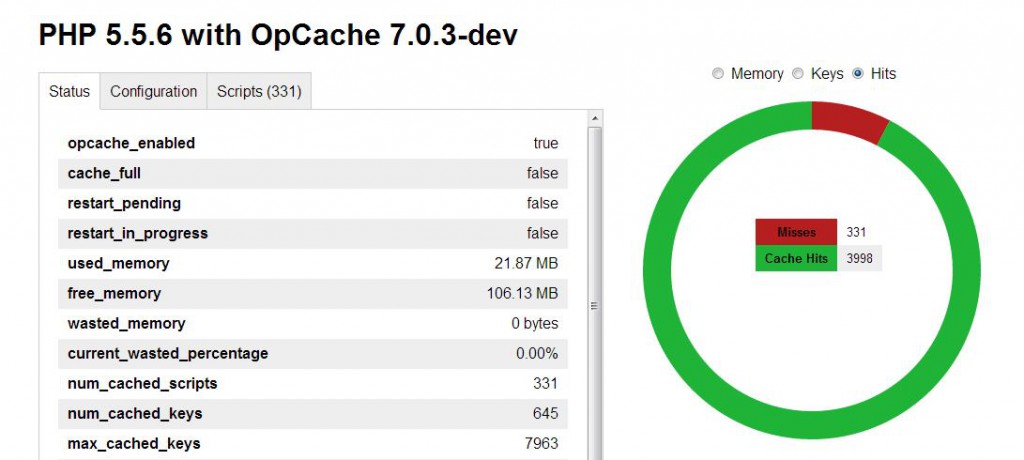Screen dimensions: 1024x460
Task: Click the max_cached_keys row label
Action: [x=134, y=444]
